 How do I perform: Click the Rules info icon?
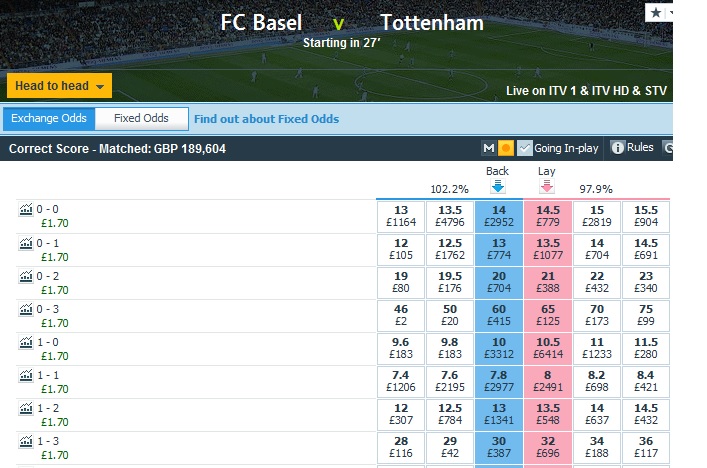(617, 147)
